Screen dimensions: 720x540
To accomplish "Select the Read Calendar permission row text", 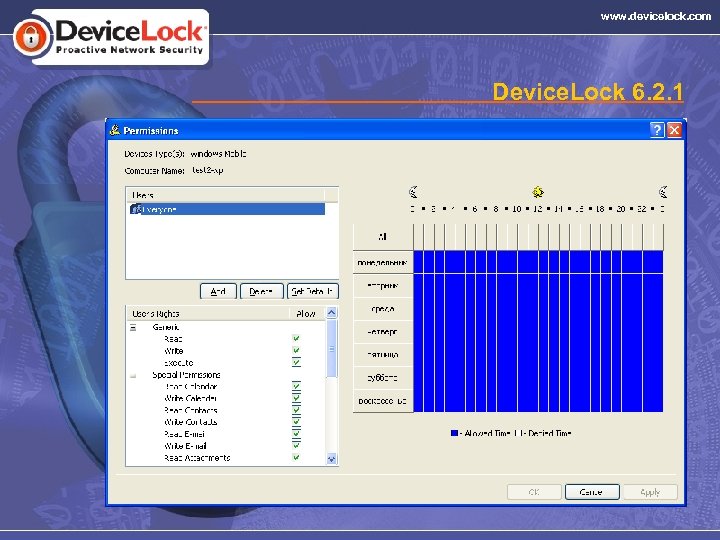I will (191, 387).
